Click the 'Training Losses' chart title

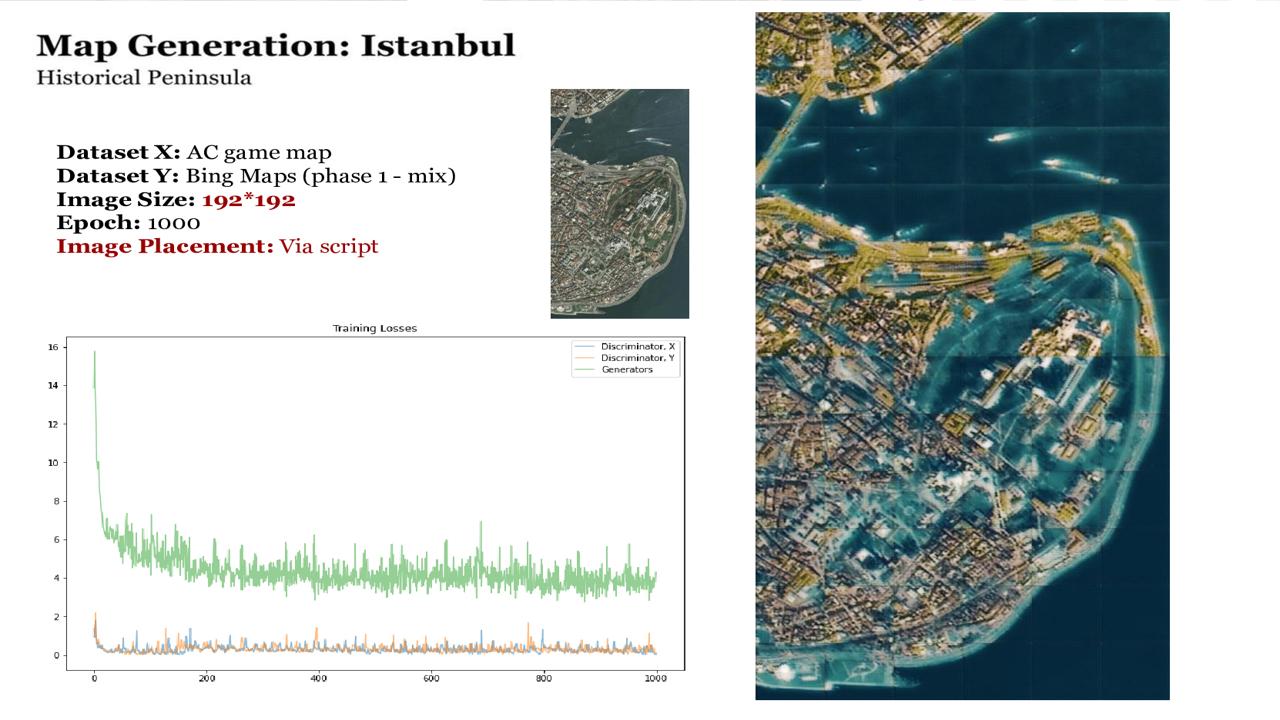[374, 328]
